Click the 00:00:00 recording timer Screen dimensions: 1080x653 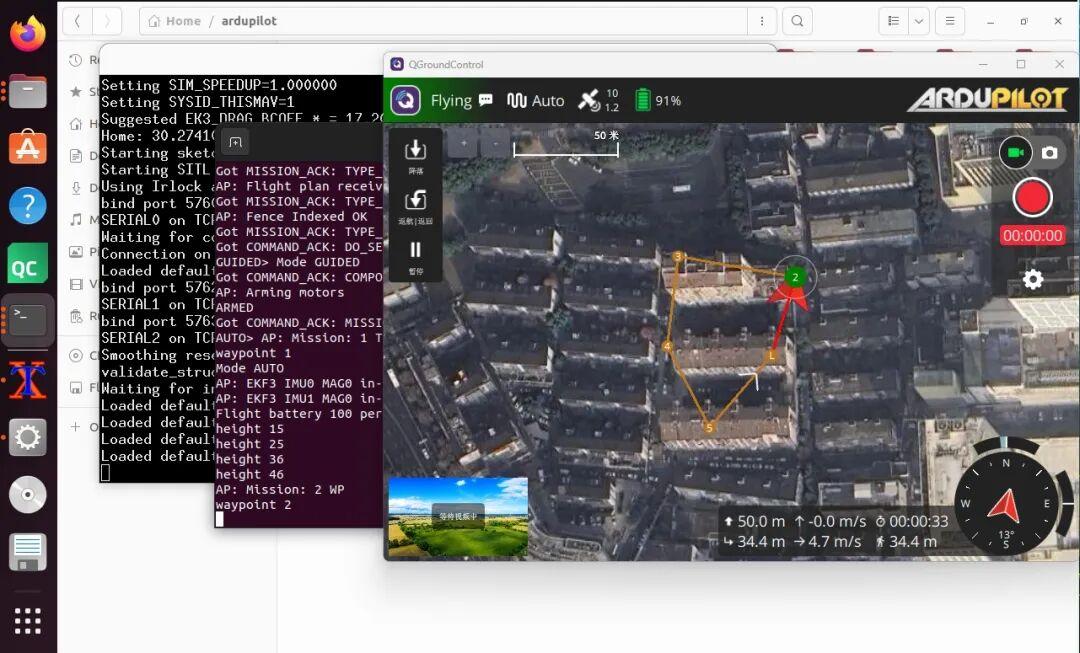click(x=1032, y=236)
